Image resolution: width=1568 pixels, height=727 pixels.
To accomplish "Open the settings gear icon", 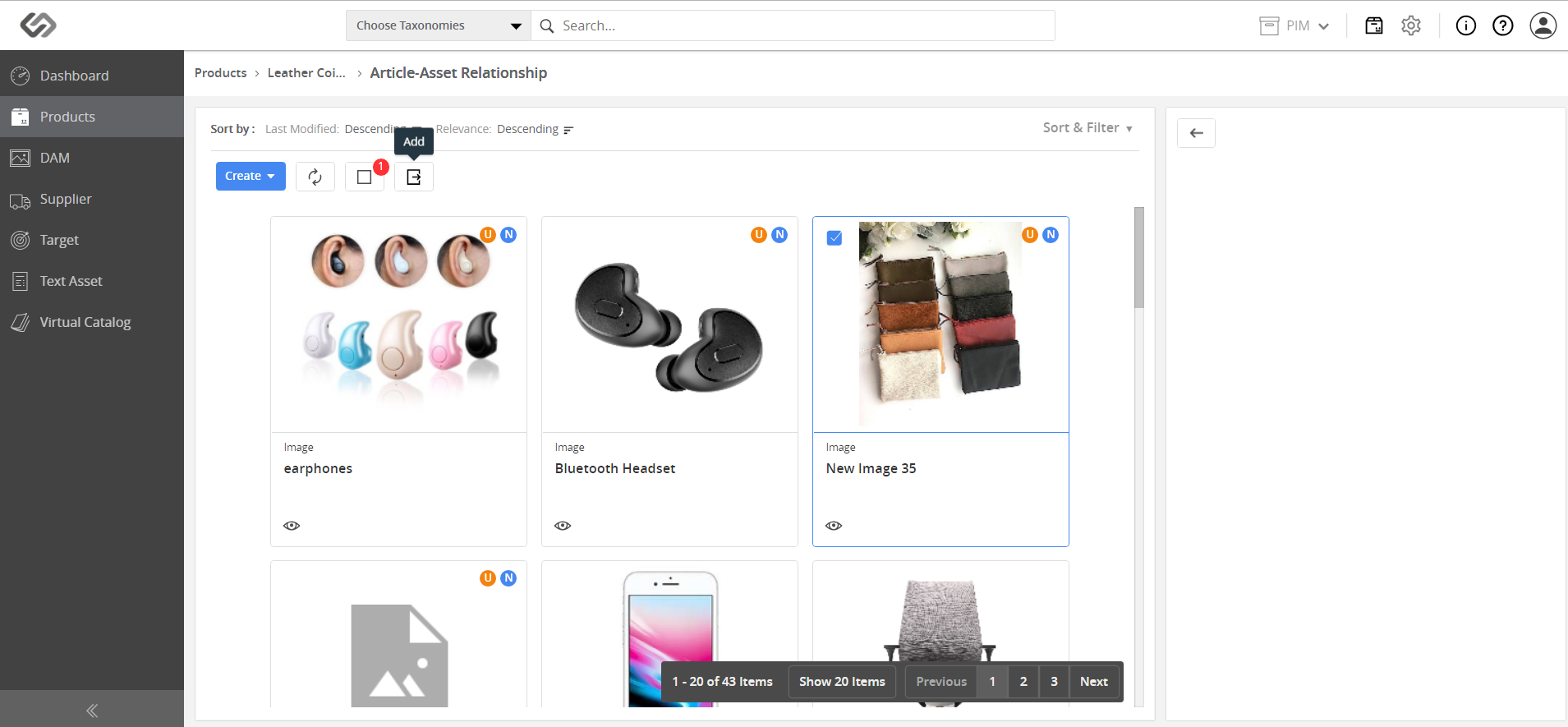I will (1411, 25).
